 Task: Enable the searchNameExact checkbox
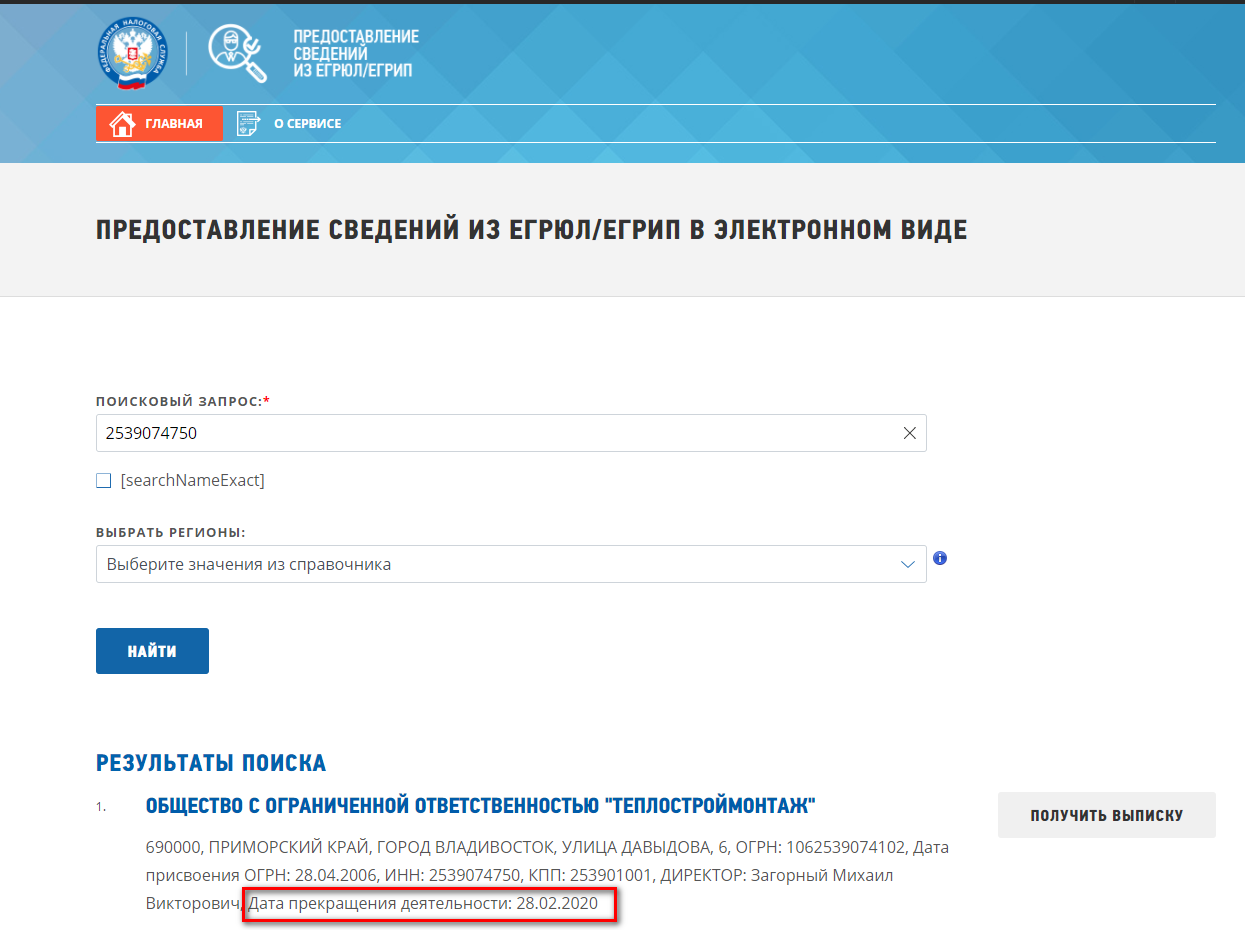pos(104,481)
